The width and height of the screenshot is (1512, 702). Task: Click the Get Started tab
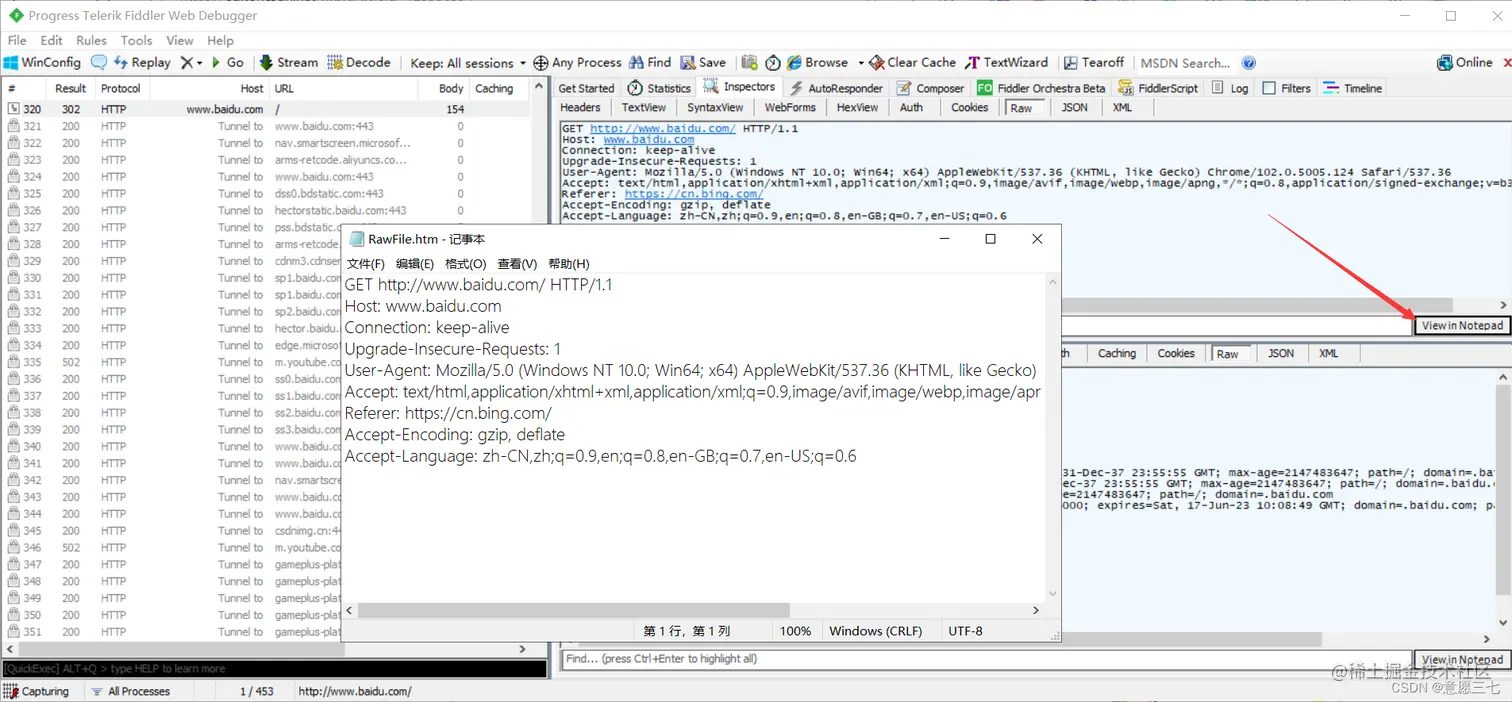[586, 88]
